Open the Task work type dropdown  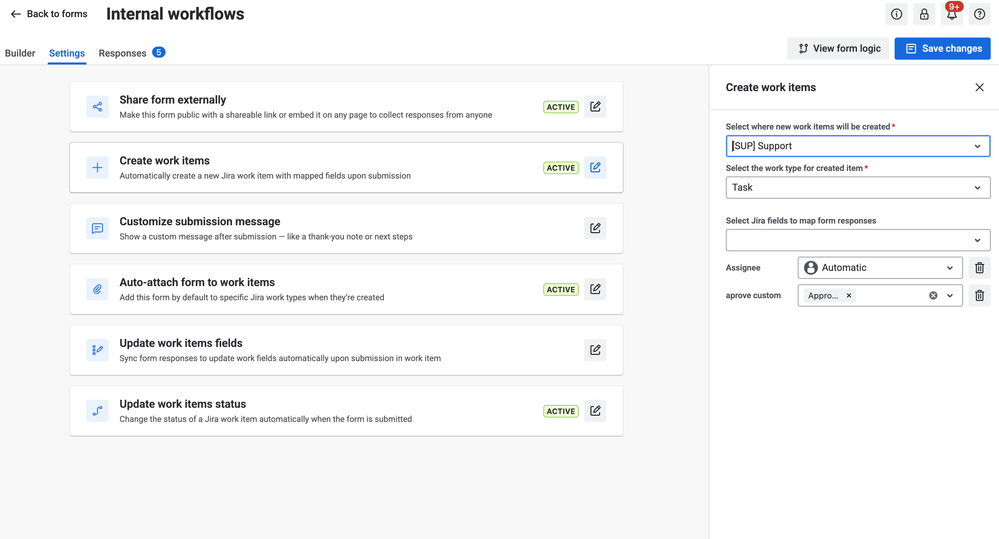858,187
